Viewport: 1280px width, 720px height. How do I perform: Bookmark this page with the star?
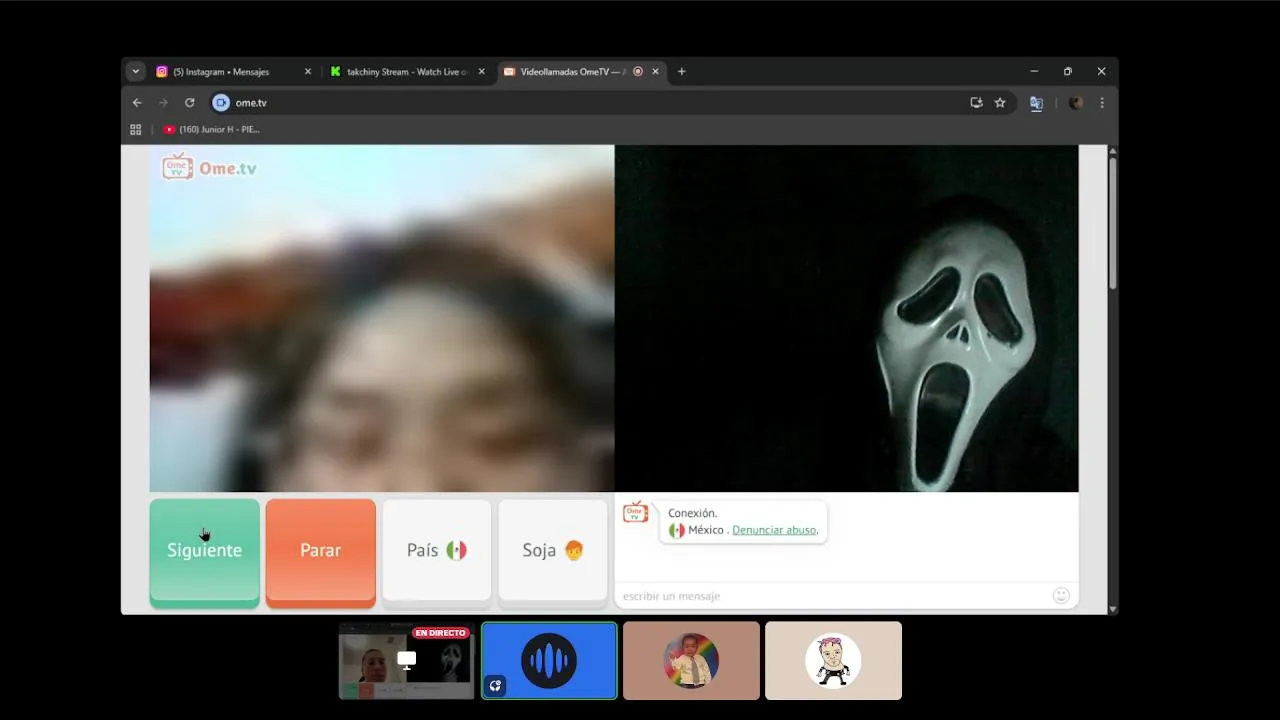pyautogui.click(x=1000, y=103)
